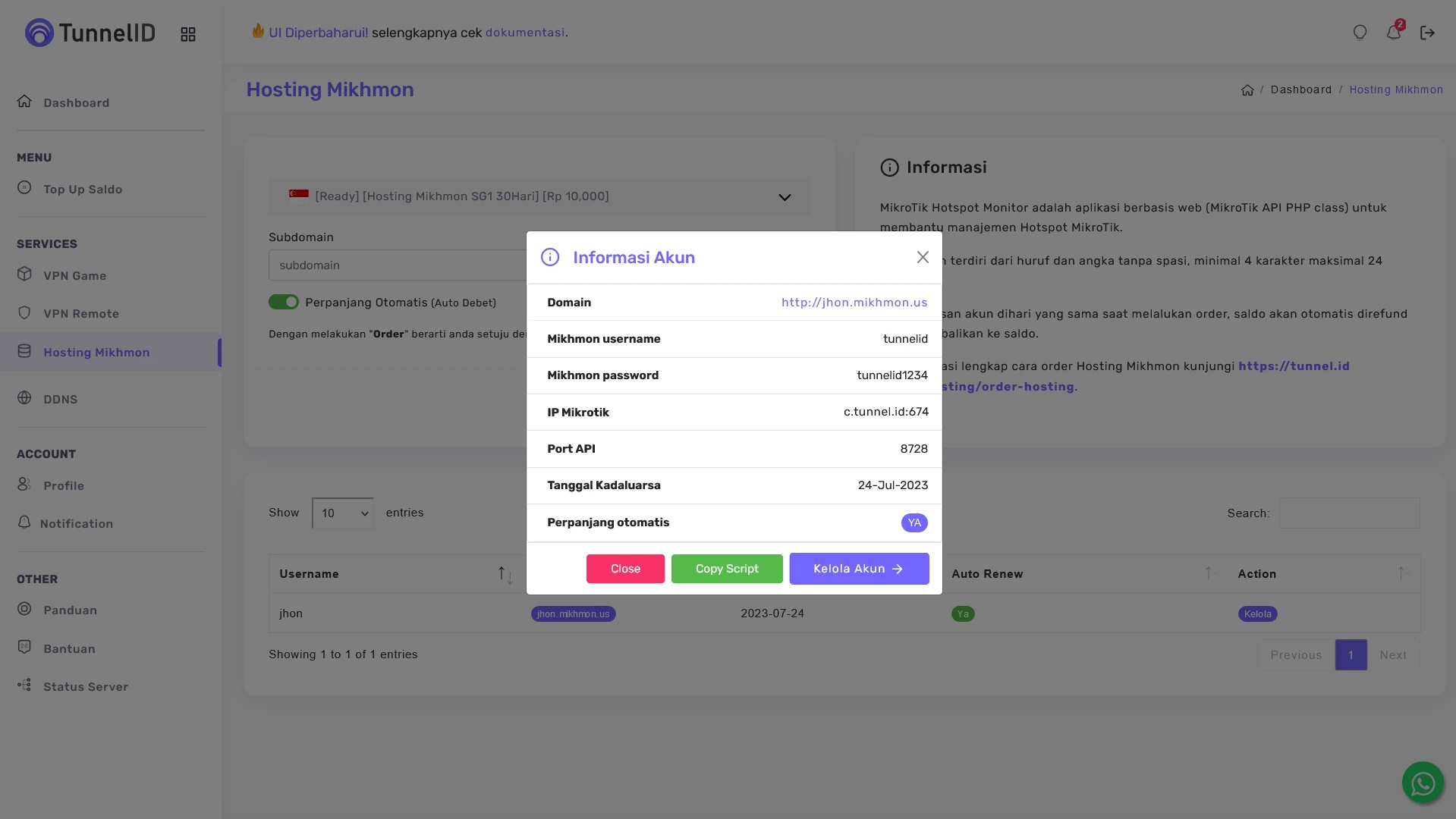Close the Informasi Akun dialog with X
The width and height of the screenshot is (1456, 819).
point(923,258)
